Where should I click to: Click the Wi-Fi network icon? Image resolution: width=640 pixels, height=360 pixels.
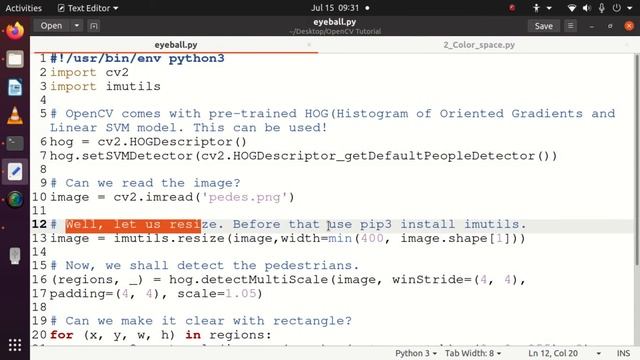(x=572, y=8)
